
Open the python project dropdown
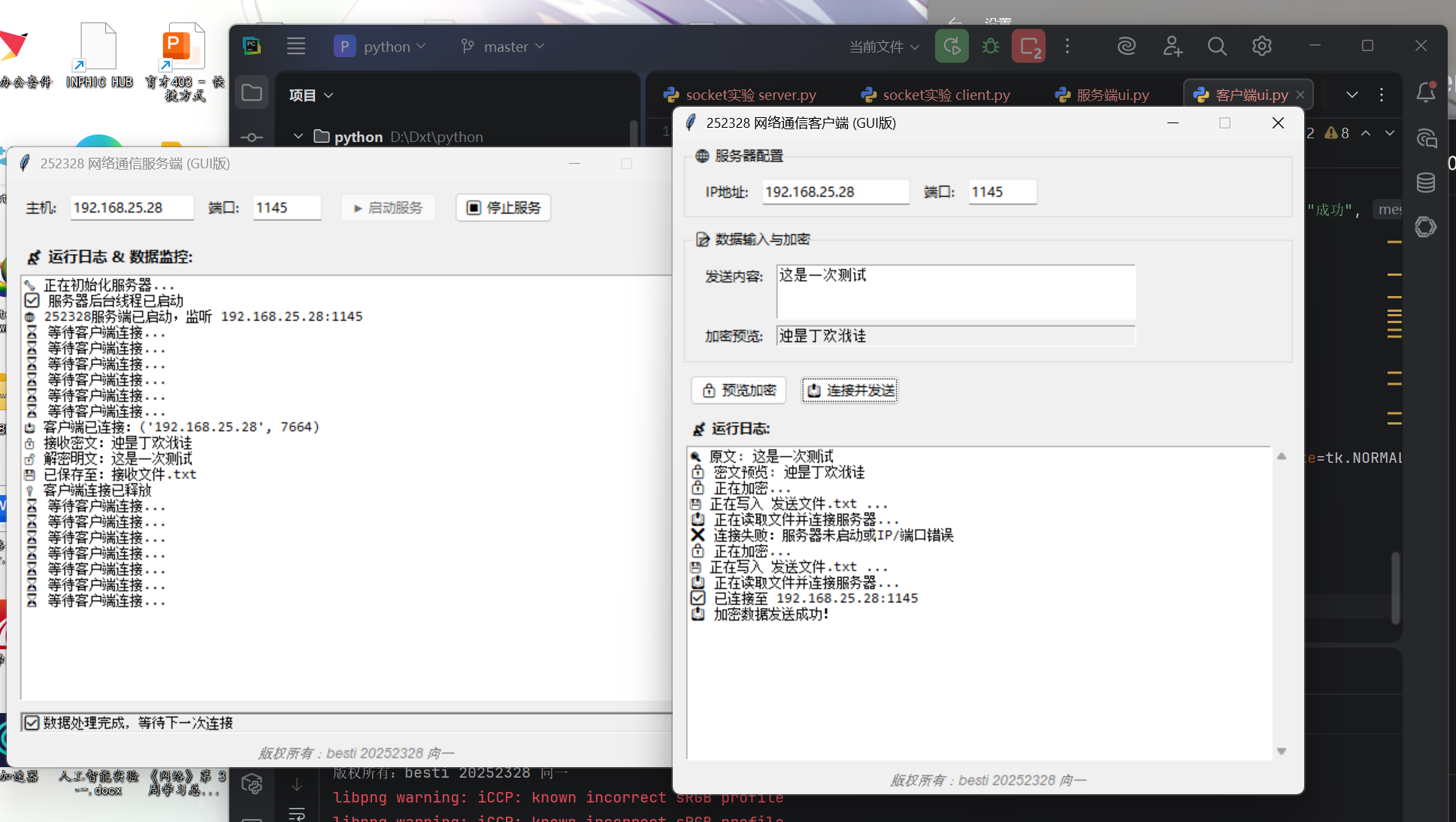click(x=380, y=46)
